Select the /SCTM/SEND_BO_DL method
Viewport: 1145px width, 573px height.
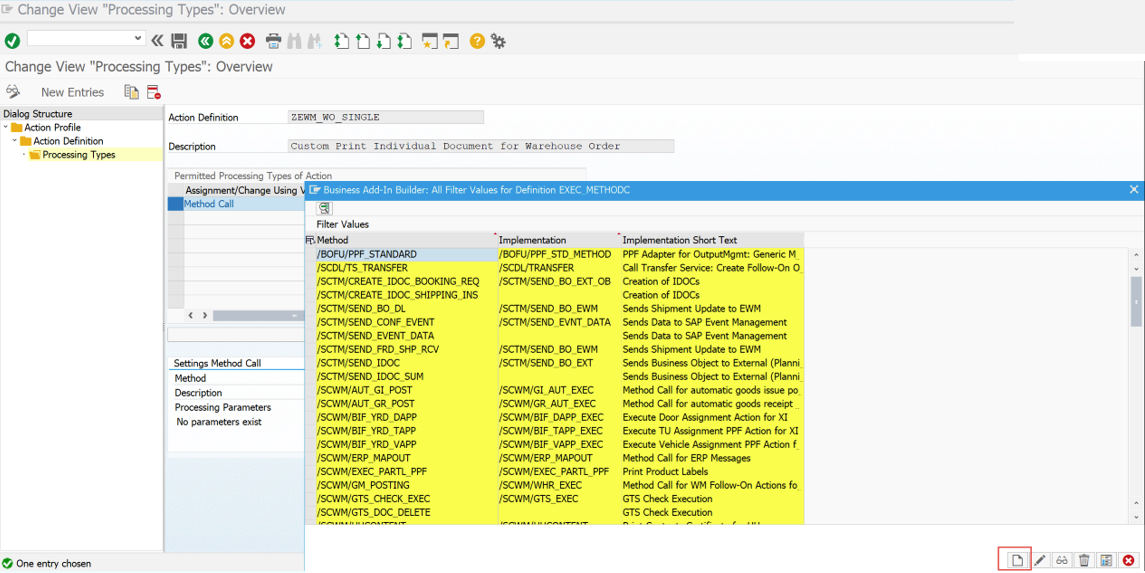coord(405,309)
